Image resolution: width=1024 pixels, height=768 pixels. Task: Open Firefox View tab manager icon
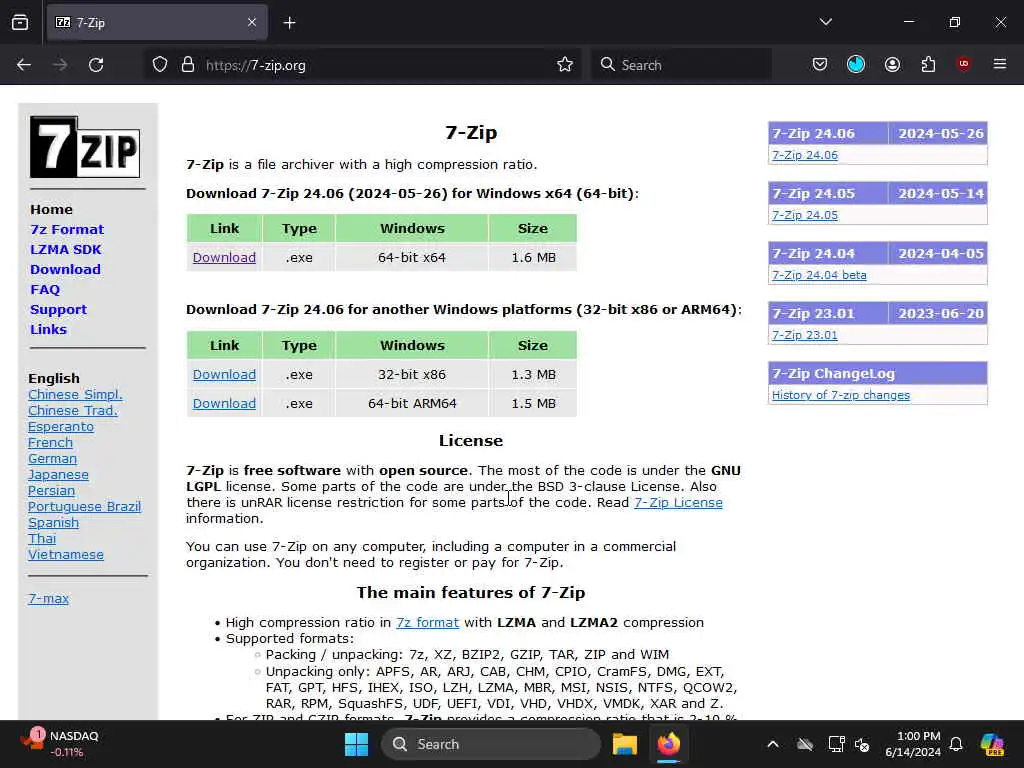tap(20, 23)
